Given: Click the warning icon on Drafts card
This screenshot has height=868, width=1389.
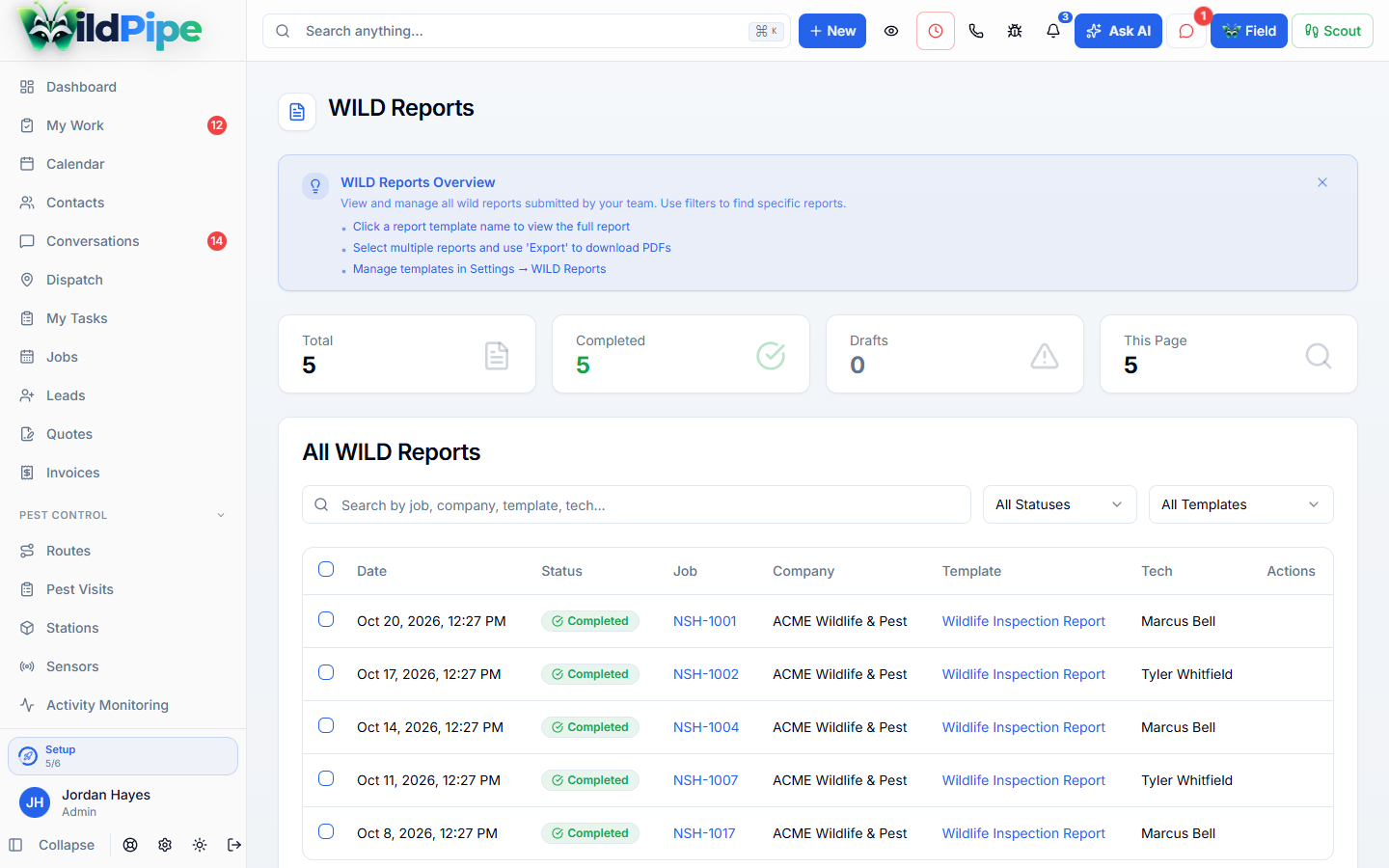Looking at the screenshot, I should coord(1045,356).
